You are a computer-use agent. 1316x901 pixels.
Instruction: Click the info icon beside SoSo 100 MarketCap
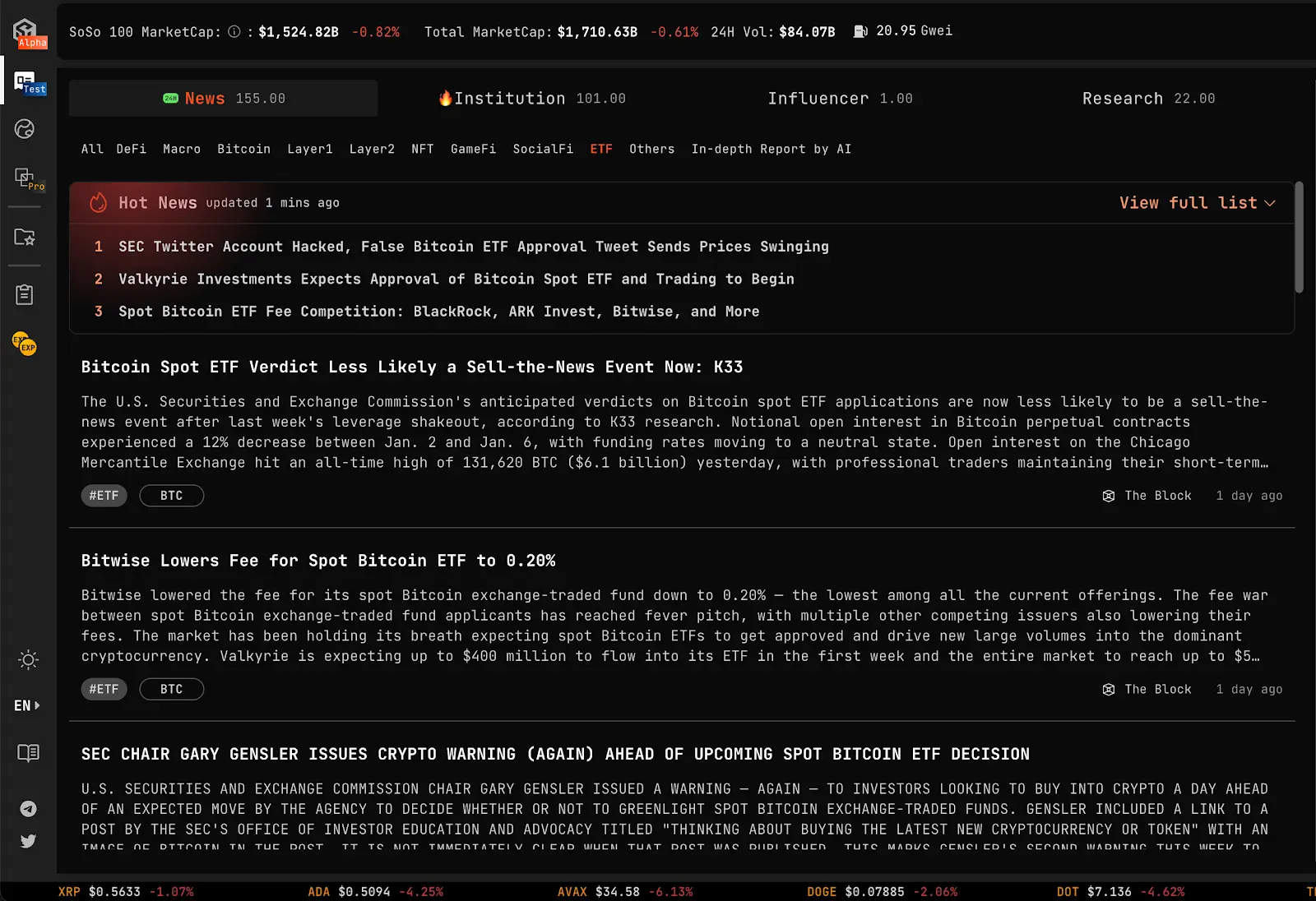[234, 32]
